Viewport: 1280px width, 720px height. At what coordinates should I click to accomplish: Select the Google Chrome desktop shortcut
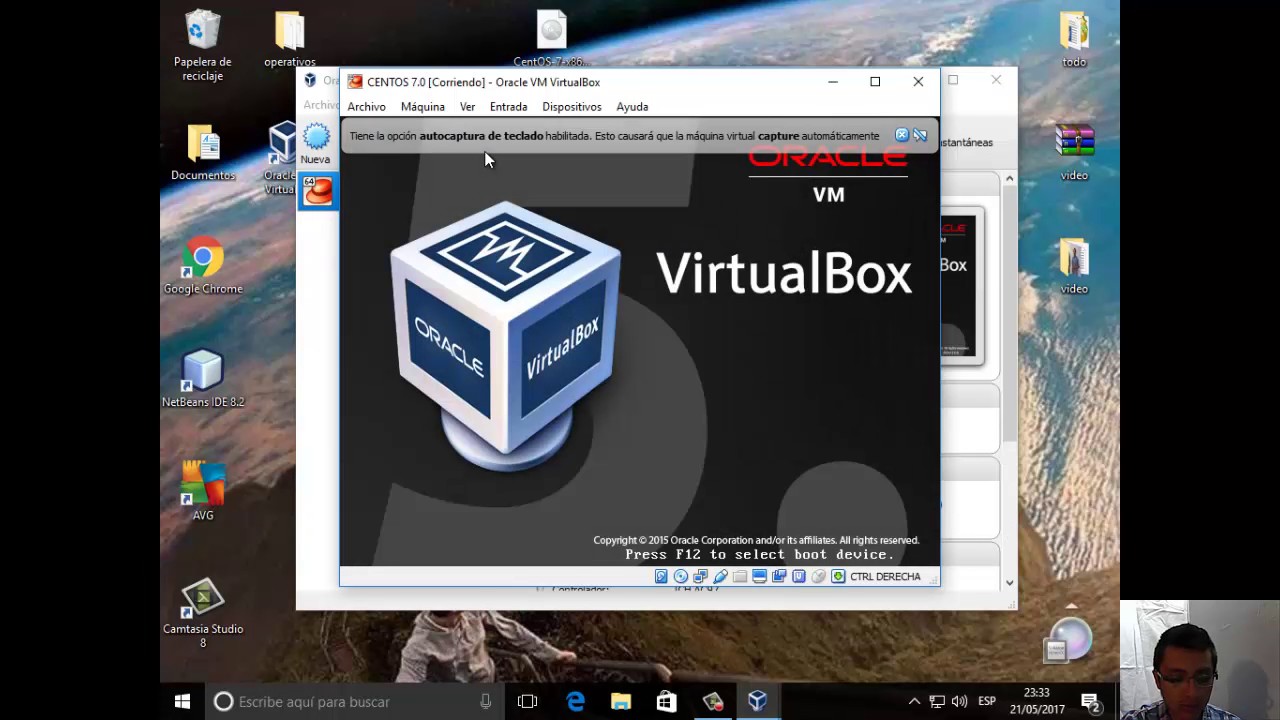(203, 266)
